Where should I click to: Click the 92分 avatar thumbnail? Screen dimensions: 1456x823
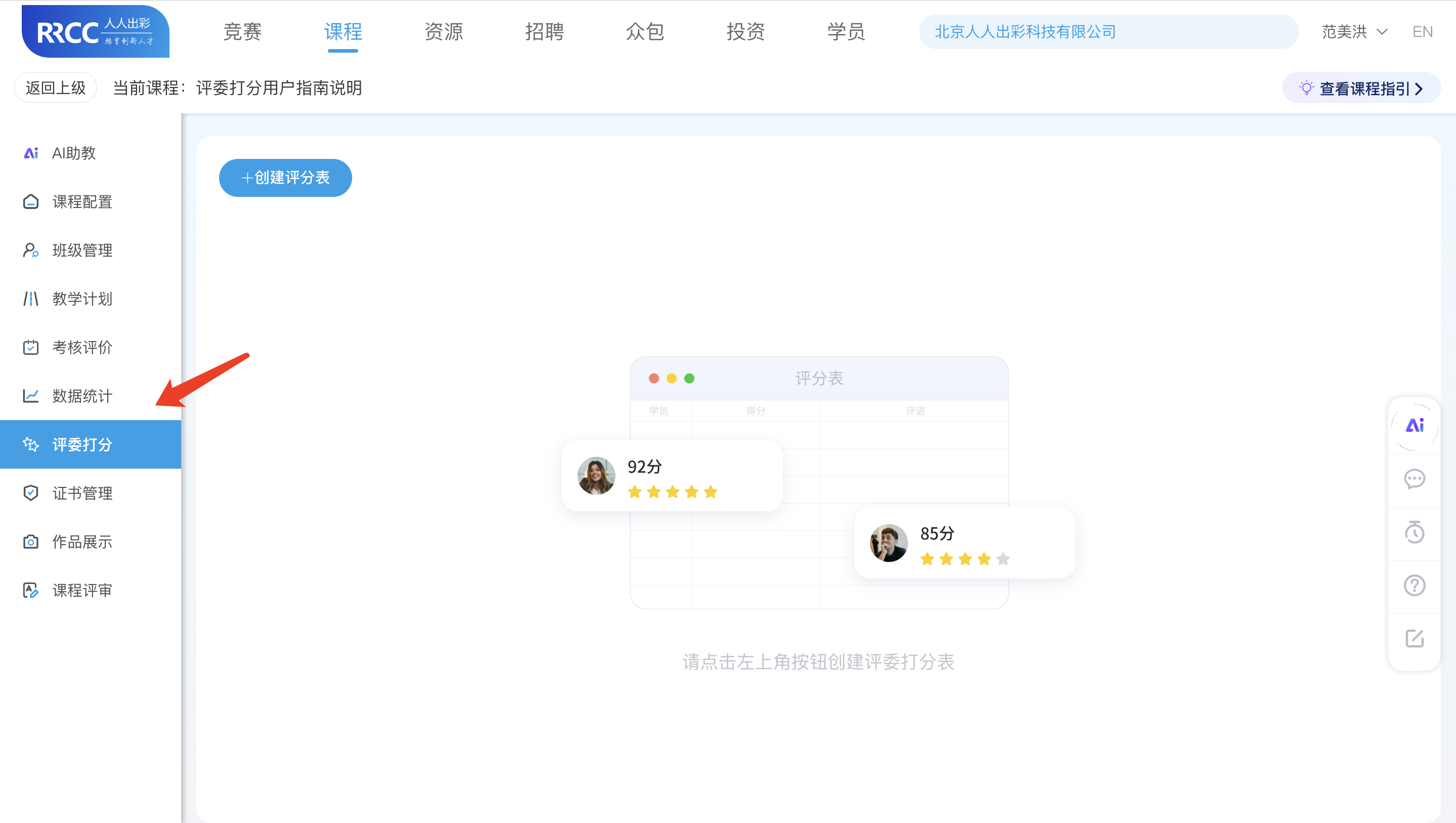click(x=596, y=476)
